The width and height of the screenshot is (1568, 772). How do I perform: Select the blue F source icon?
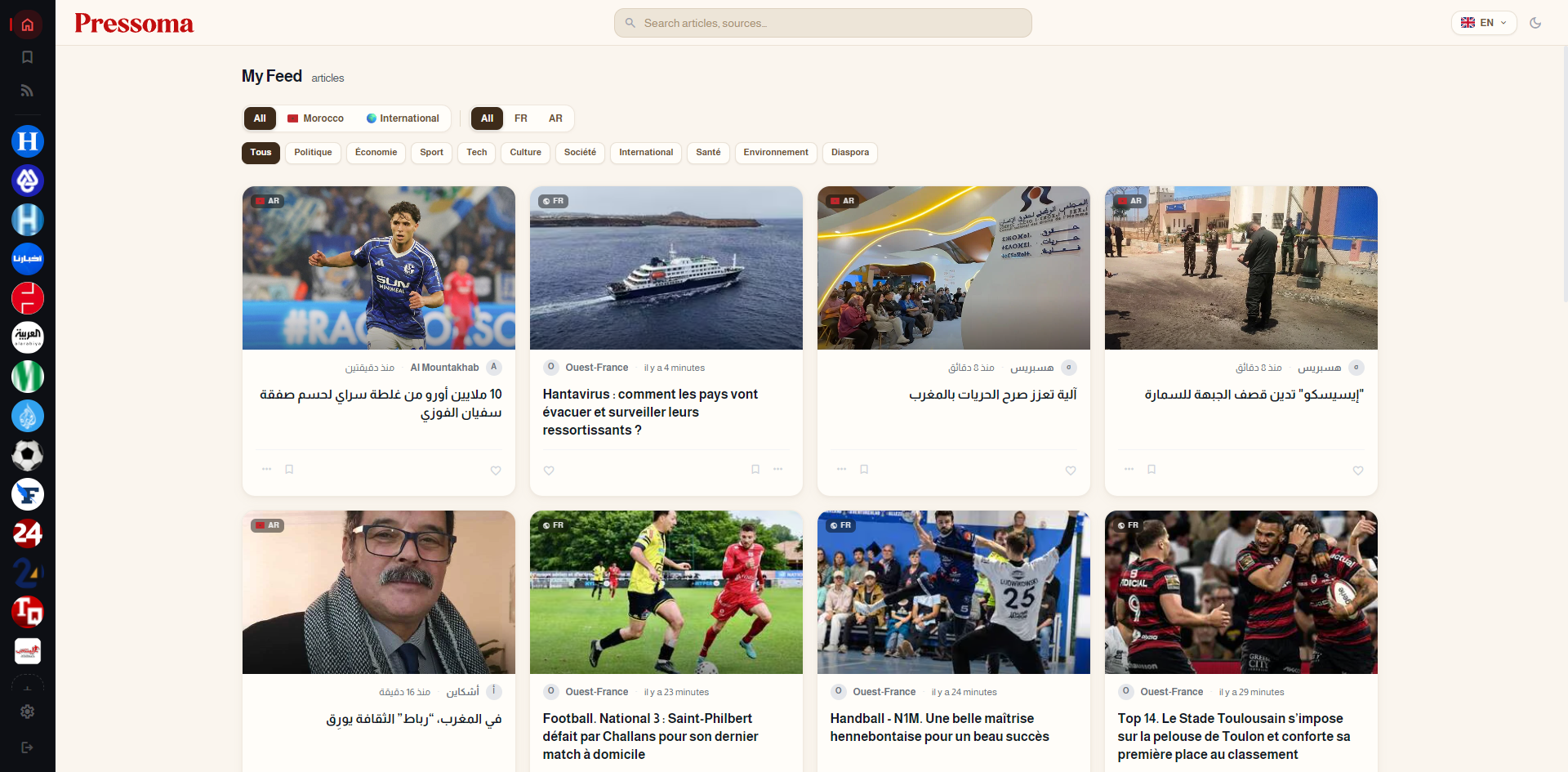pyautogui.click(x=28, y=494)
